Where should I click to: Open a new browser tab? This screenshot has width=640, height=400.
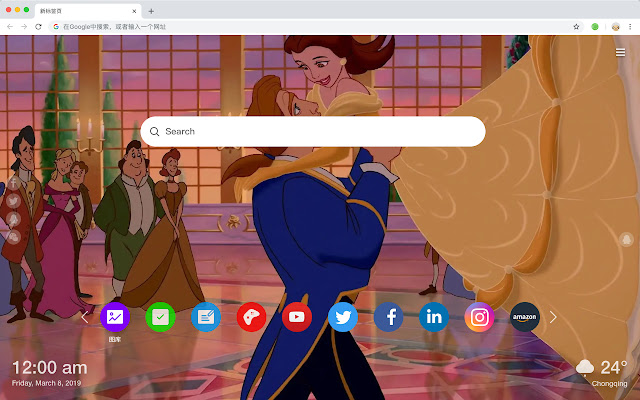(x=151, y=11)
